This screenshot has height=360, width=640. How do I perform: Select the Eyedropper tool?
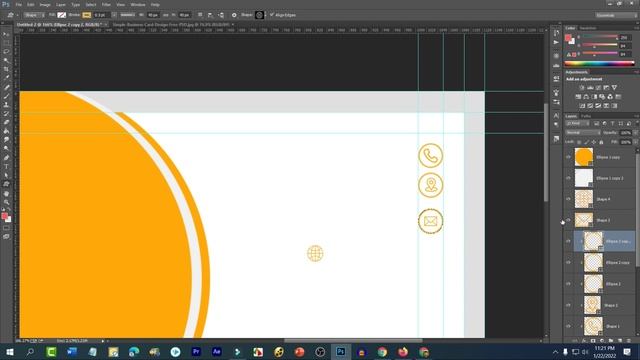(6, 78)
